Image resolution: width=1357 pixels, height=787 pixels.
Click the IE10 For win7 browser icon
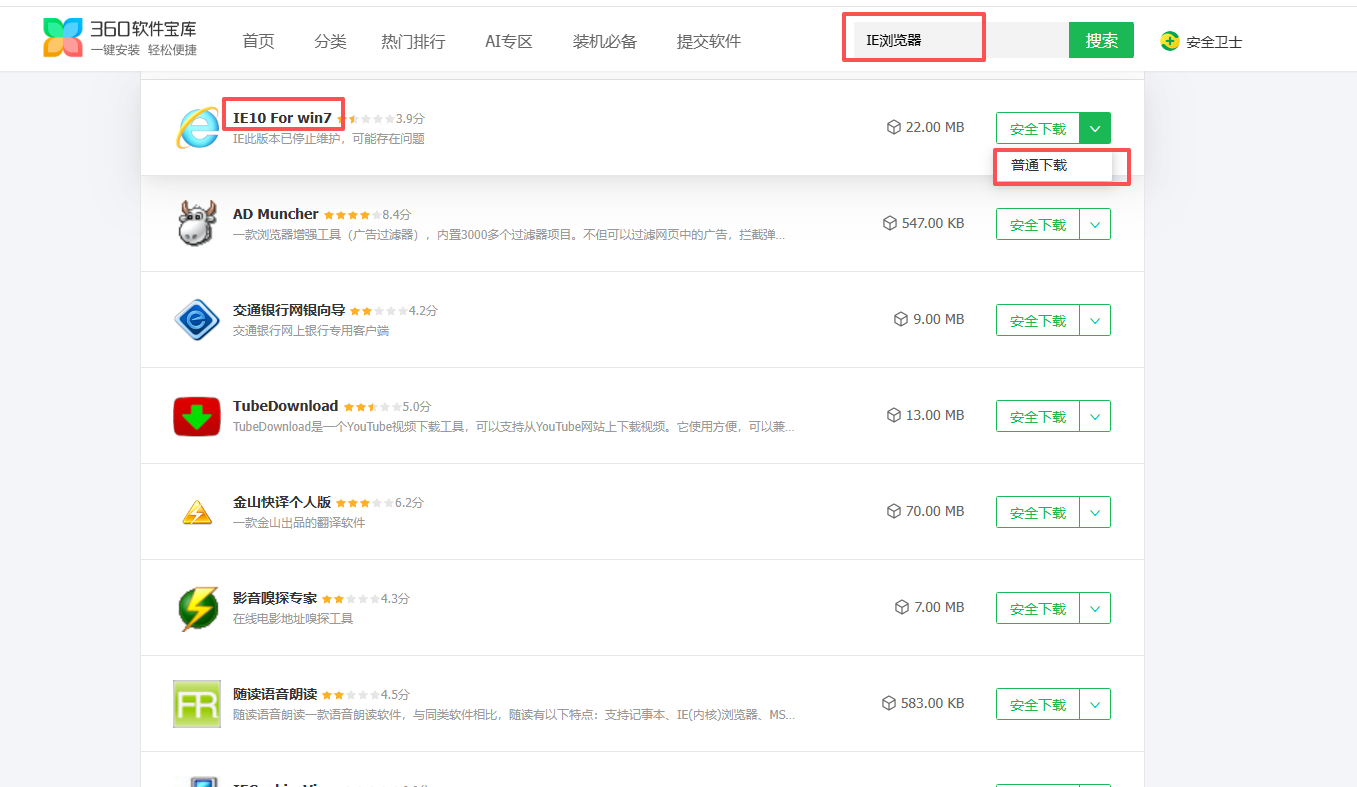point(197,128)
